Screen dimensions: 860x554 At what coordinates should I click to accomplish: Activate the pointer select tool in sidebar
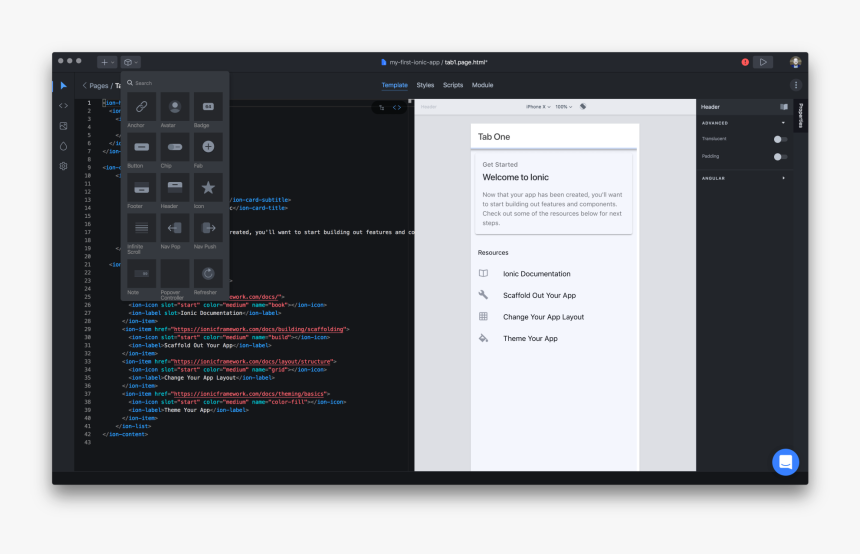64,86
